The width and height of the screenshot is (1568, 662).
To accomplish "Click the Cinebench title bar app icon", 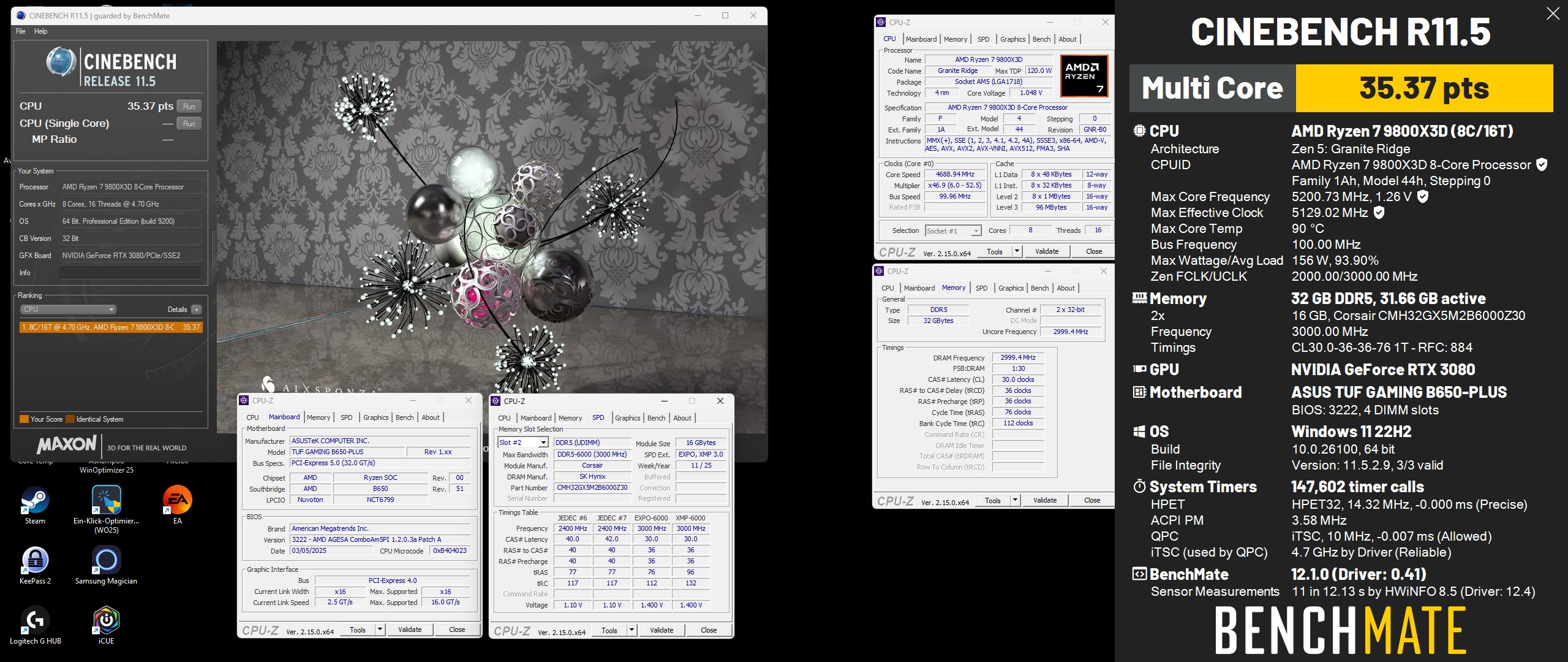I will (21, 15).
